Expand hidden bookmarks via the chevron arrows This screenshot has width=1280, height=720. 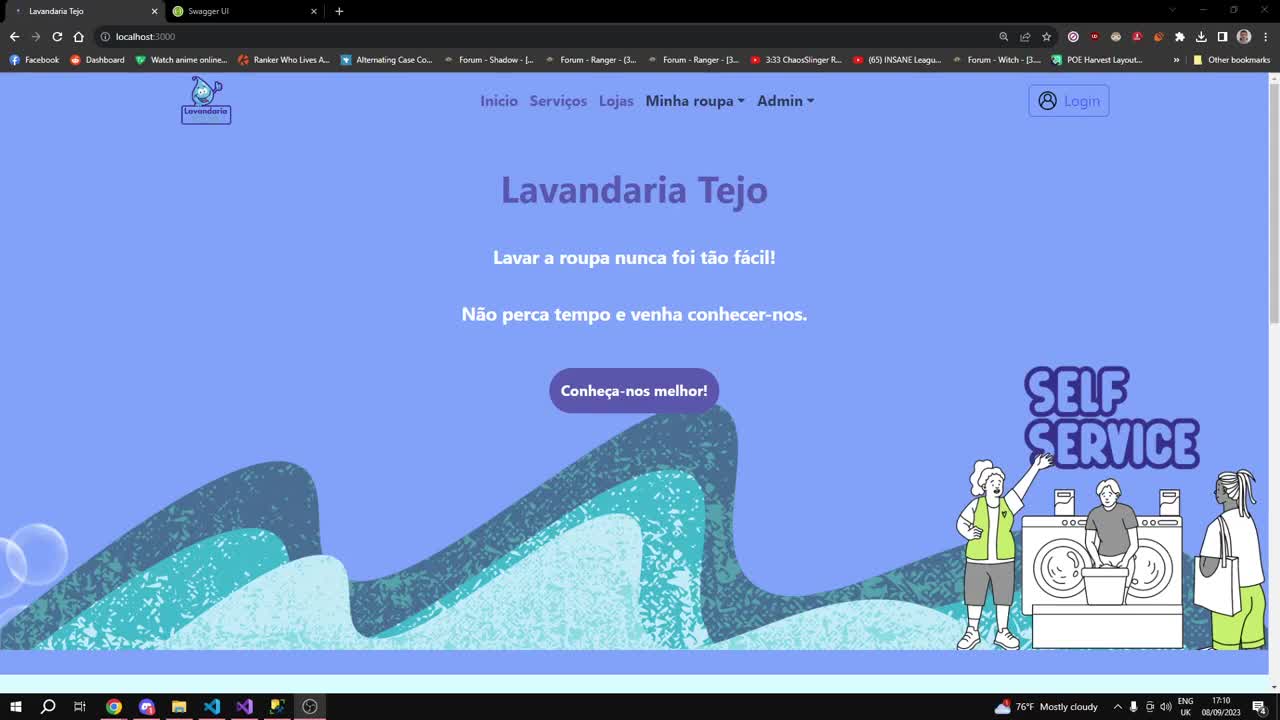(1177, 59)
